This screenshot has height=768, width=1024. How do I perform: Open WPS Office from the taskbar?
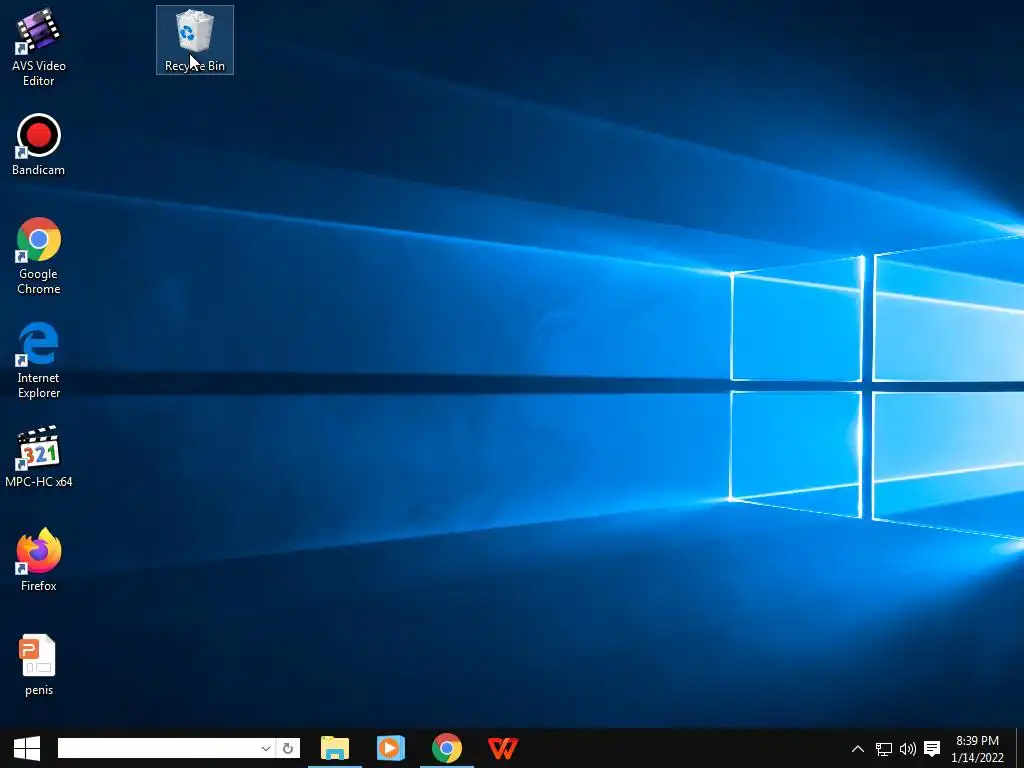tap(503, 748)
